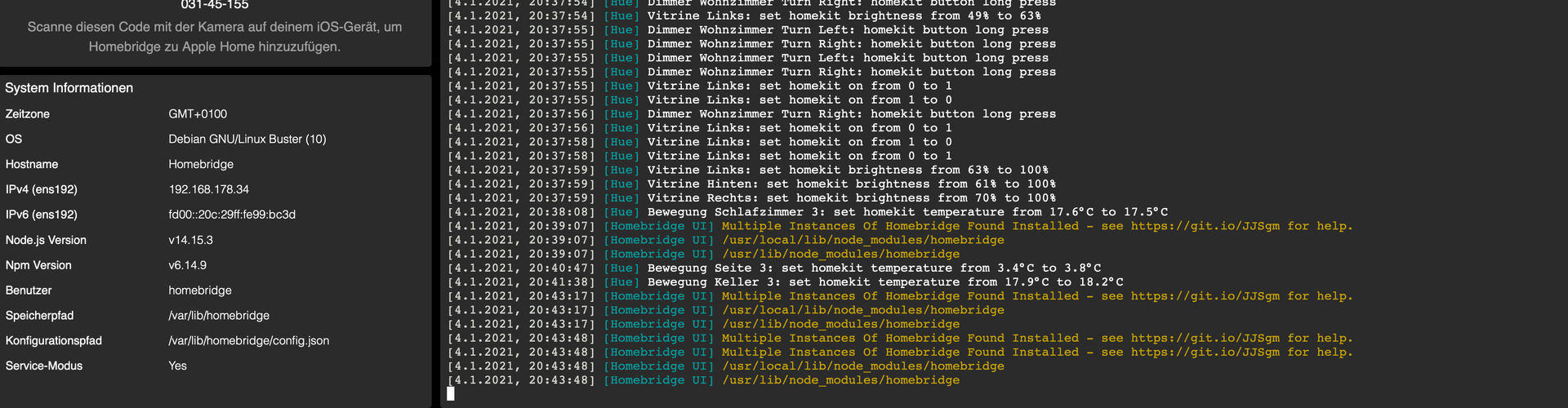The height and width of the screenshot is (408, 1568).
Task: Click the Vitrine Rechts brightness log entry
Action: 851,198
